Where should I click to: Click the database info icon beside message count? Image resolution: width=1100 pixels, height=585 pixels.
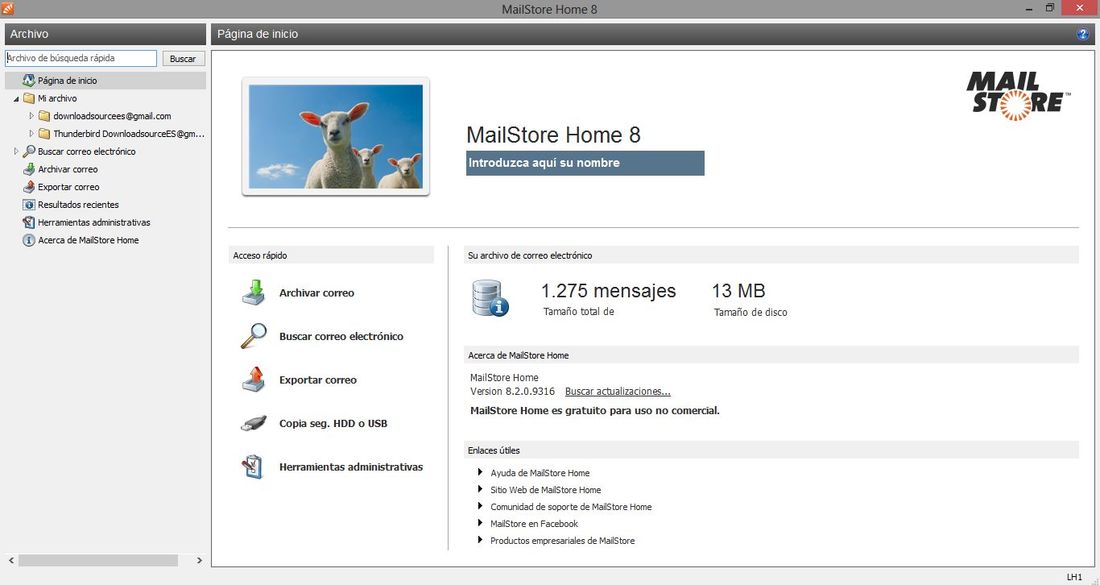(x=490, y=298)
